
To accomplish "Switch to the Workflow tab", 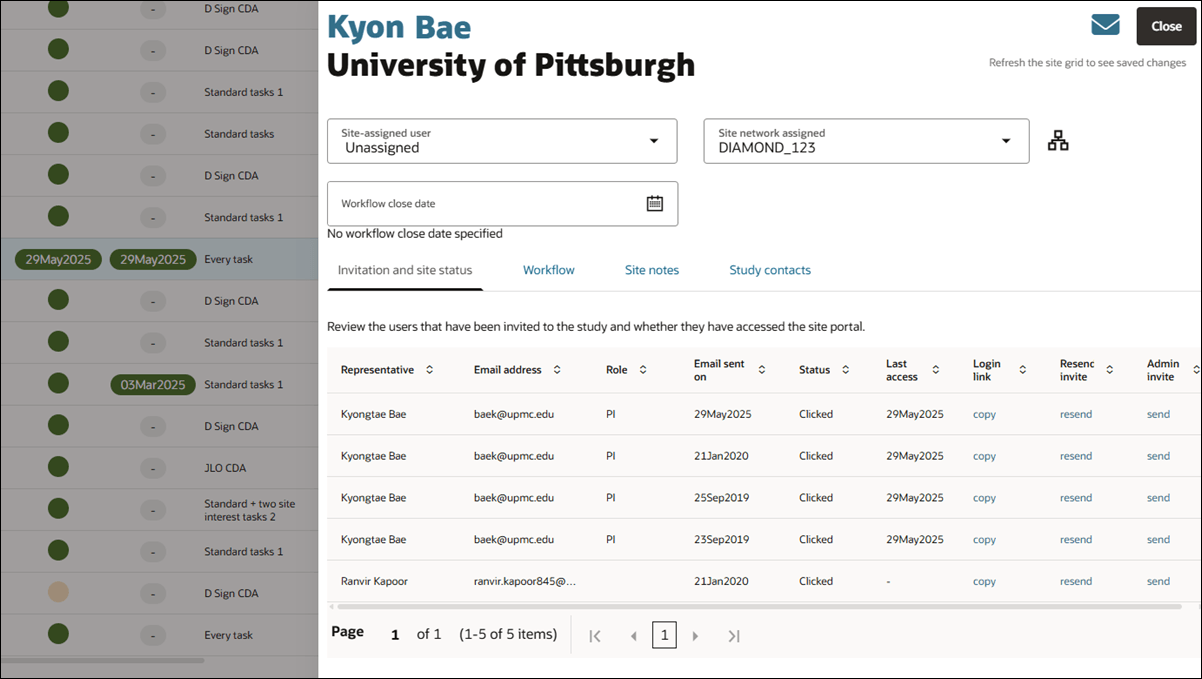I will pos(548,269).
